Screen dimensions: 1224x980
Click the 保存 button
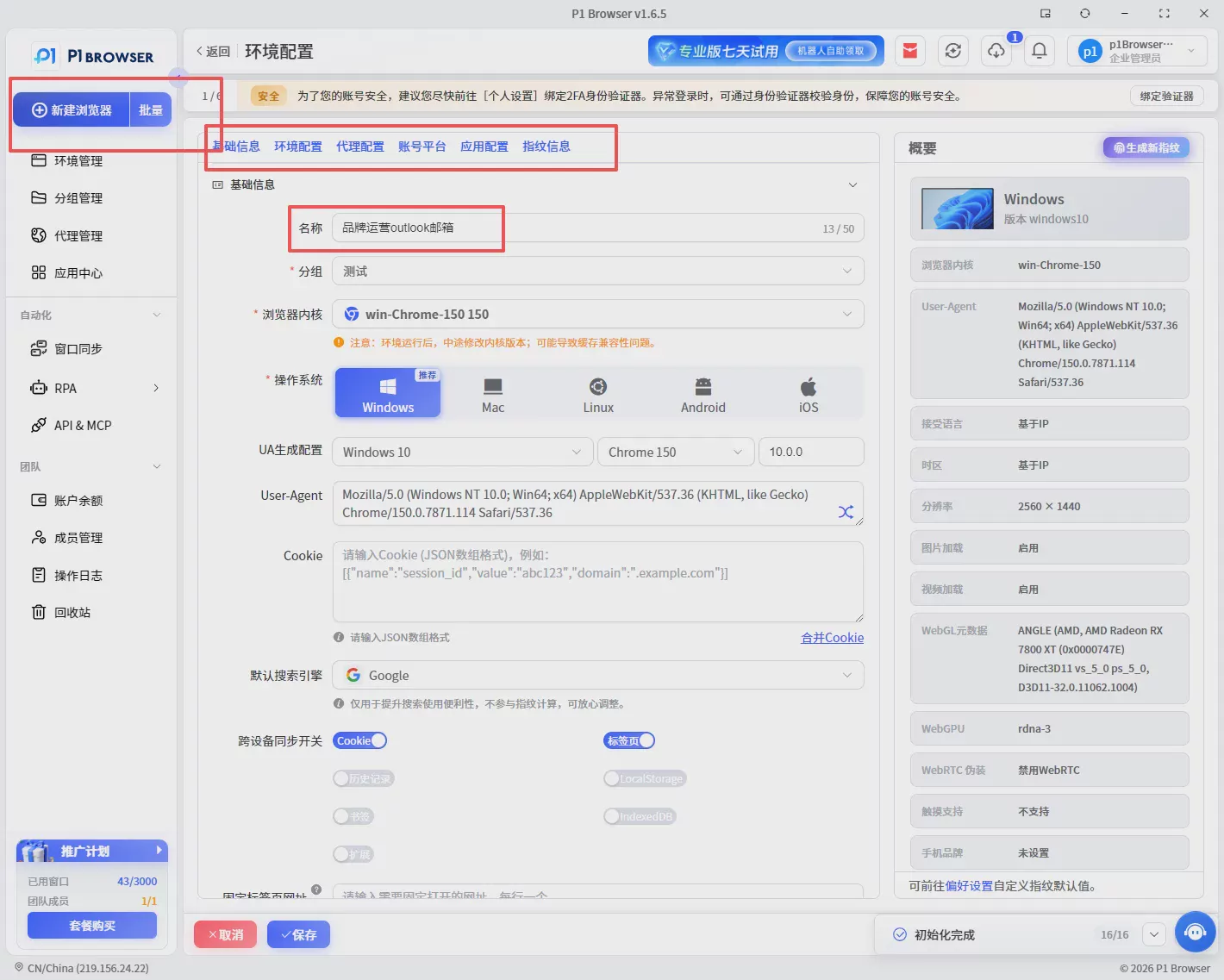tap(298, 934)
